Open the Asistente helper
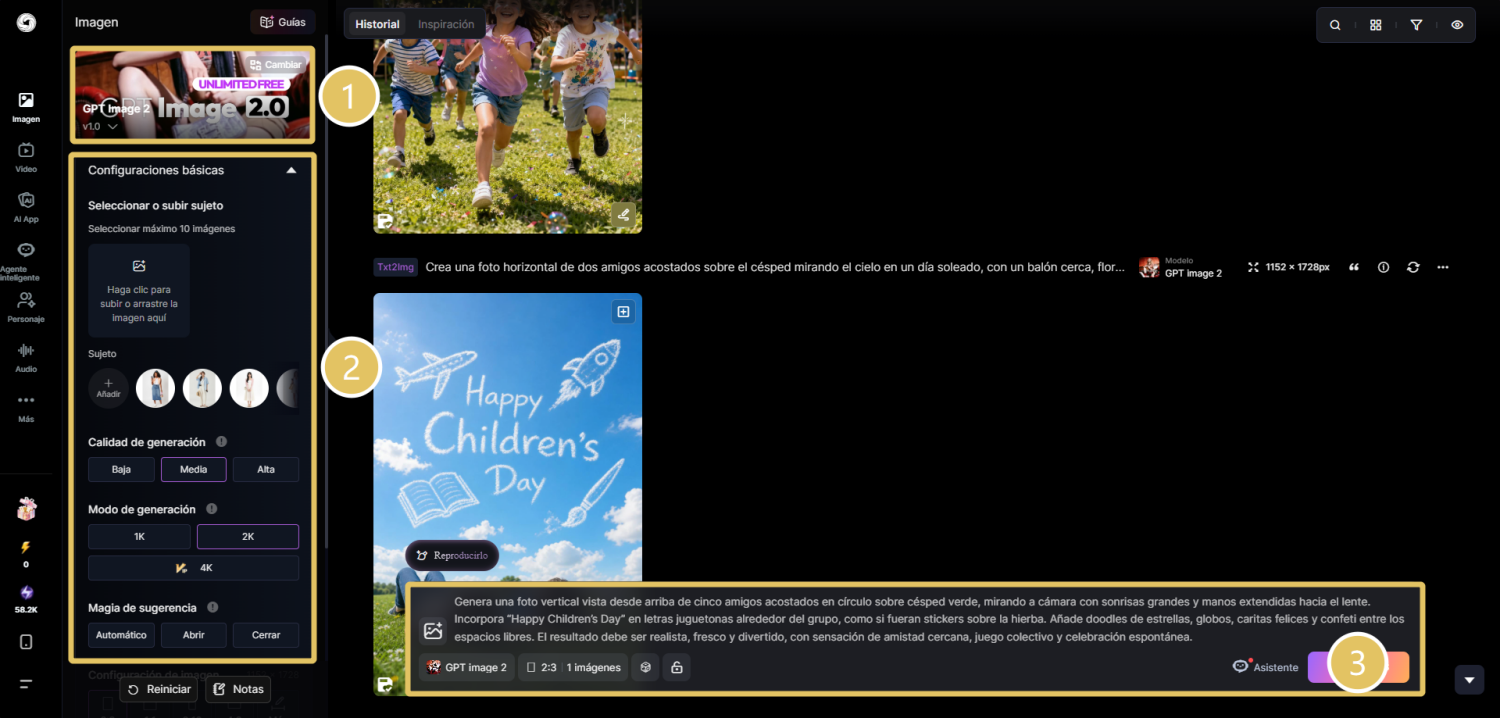 click(1265, 667)
